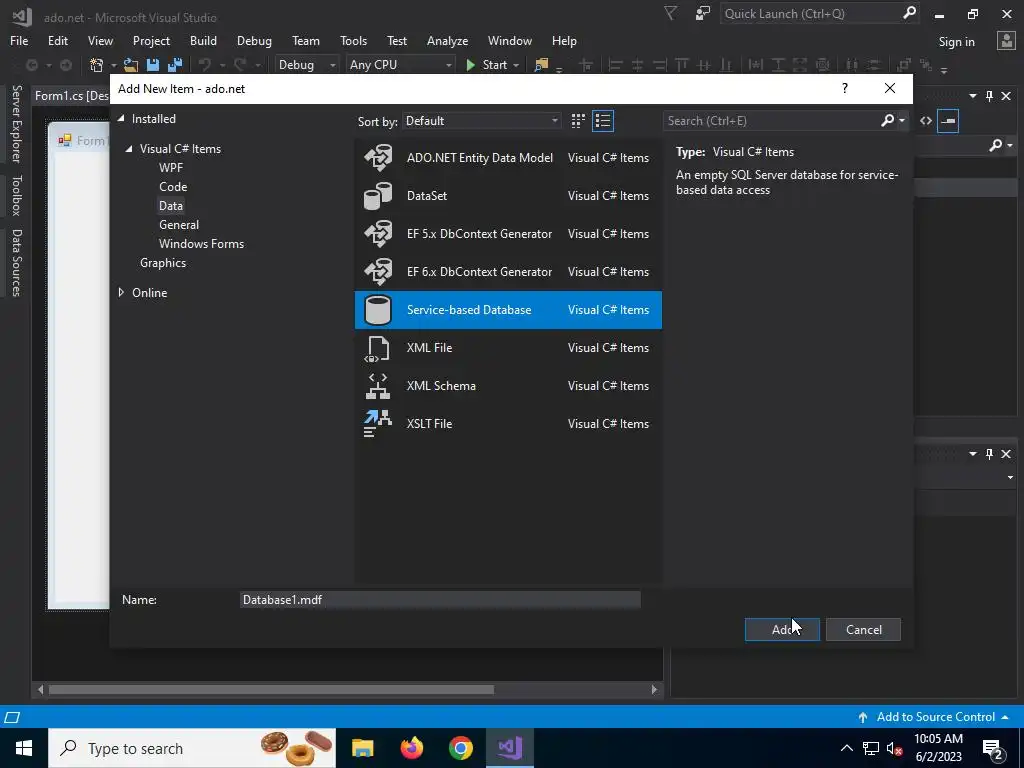The image size is (1024, 768).
Task: Click the account avatar icon
Action: point(1006,40)
